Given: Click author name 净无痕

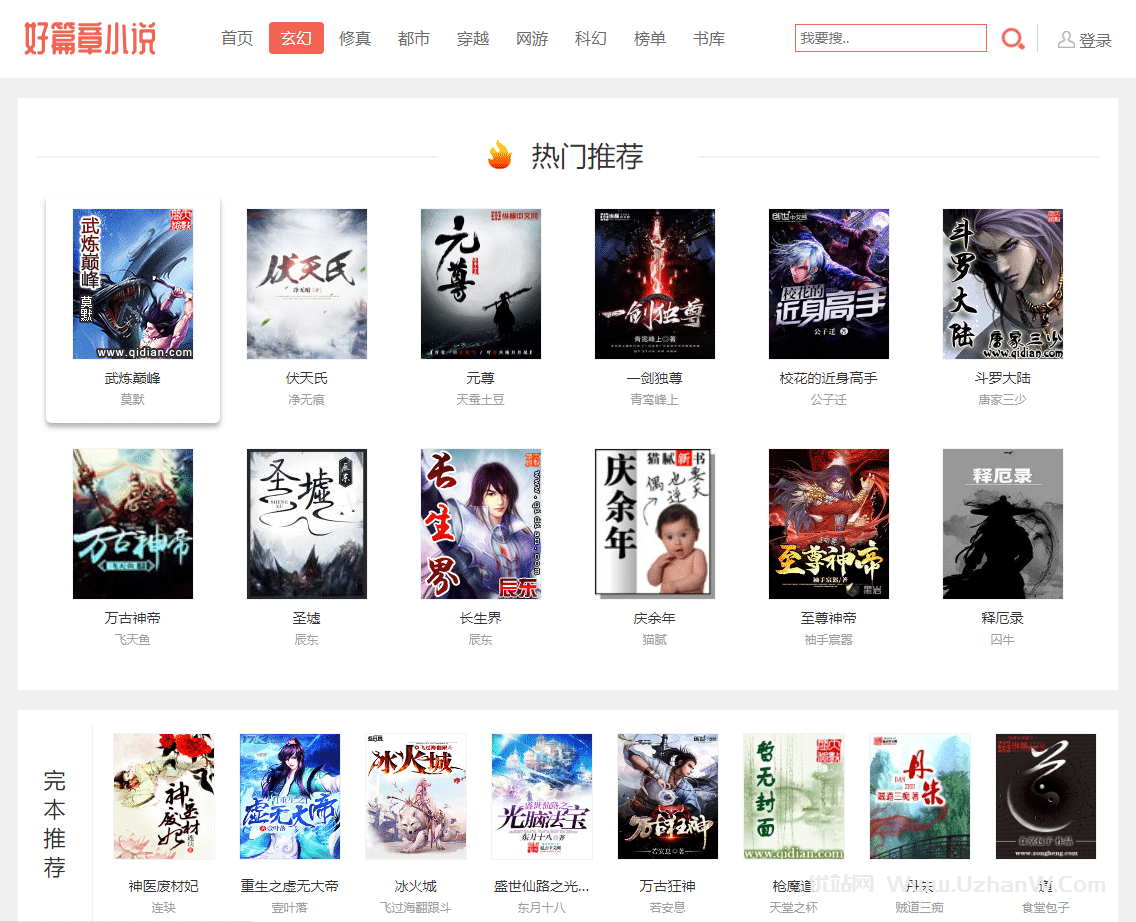Looking at the screenshot, I should 306,400.
